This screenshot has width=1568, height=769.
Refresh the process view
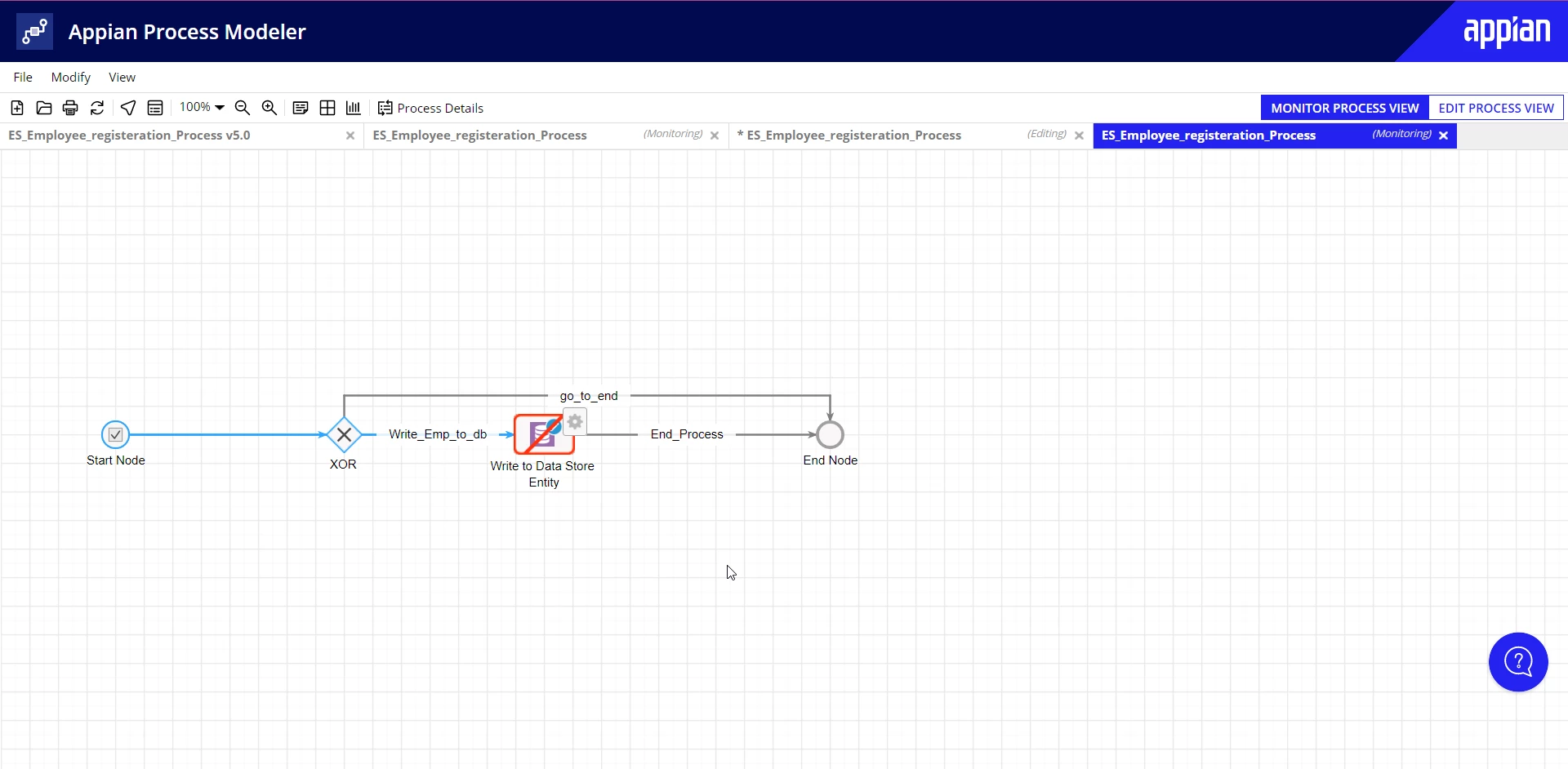click(97, 108)
